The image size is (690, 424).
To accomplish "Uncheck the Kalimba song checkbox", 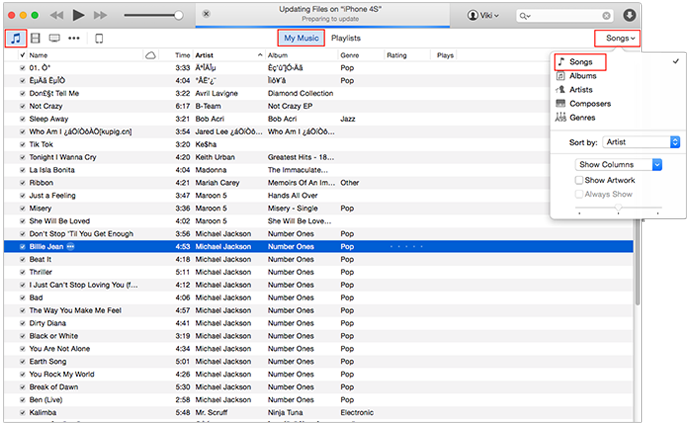I will [22, 413].
